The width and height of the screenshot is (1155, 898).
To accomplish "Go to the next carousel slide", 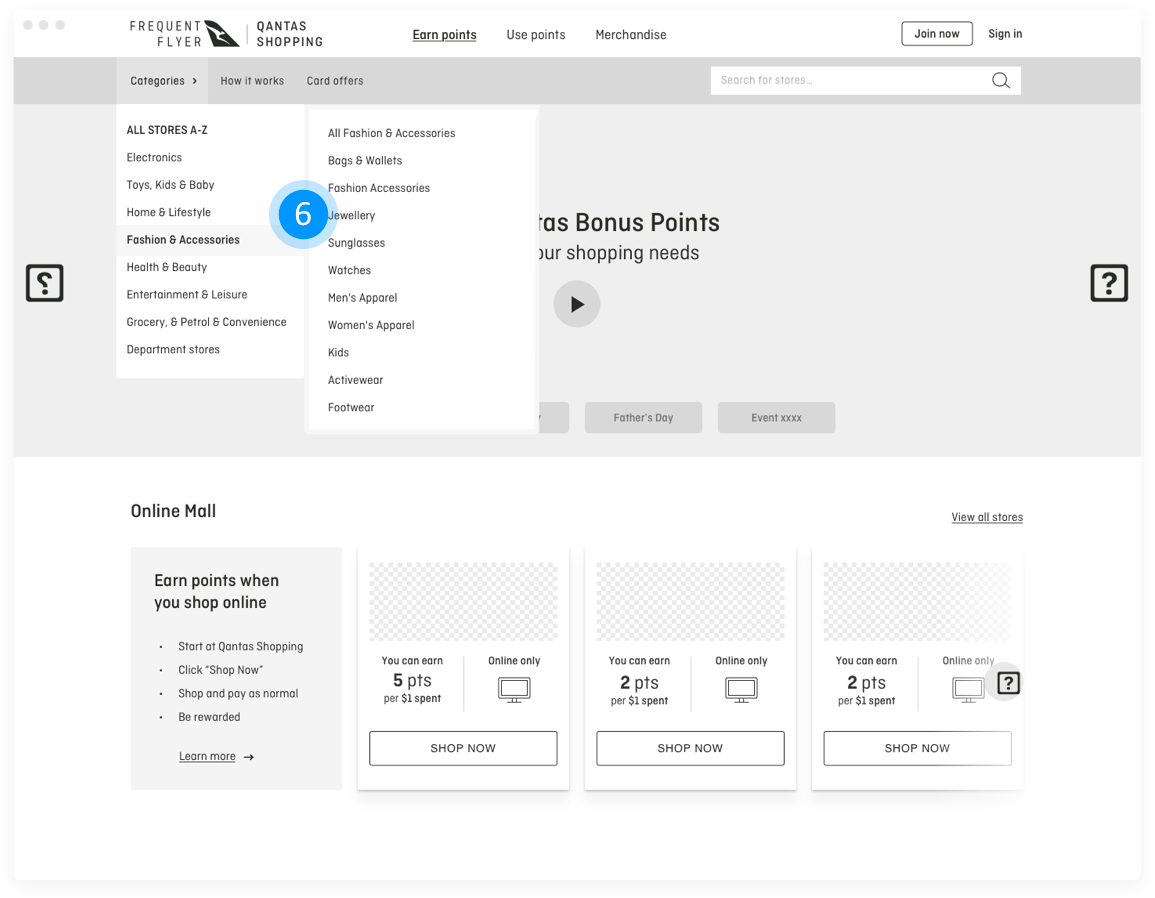I will click(x=1109, y=283).
